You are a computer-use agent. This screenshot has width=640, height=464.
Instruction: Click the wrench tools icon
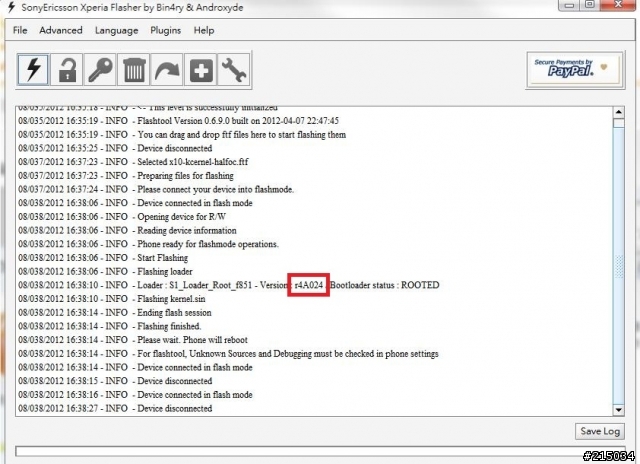coord(234,69)
